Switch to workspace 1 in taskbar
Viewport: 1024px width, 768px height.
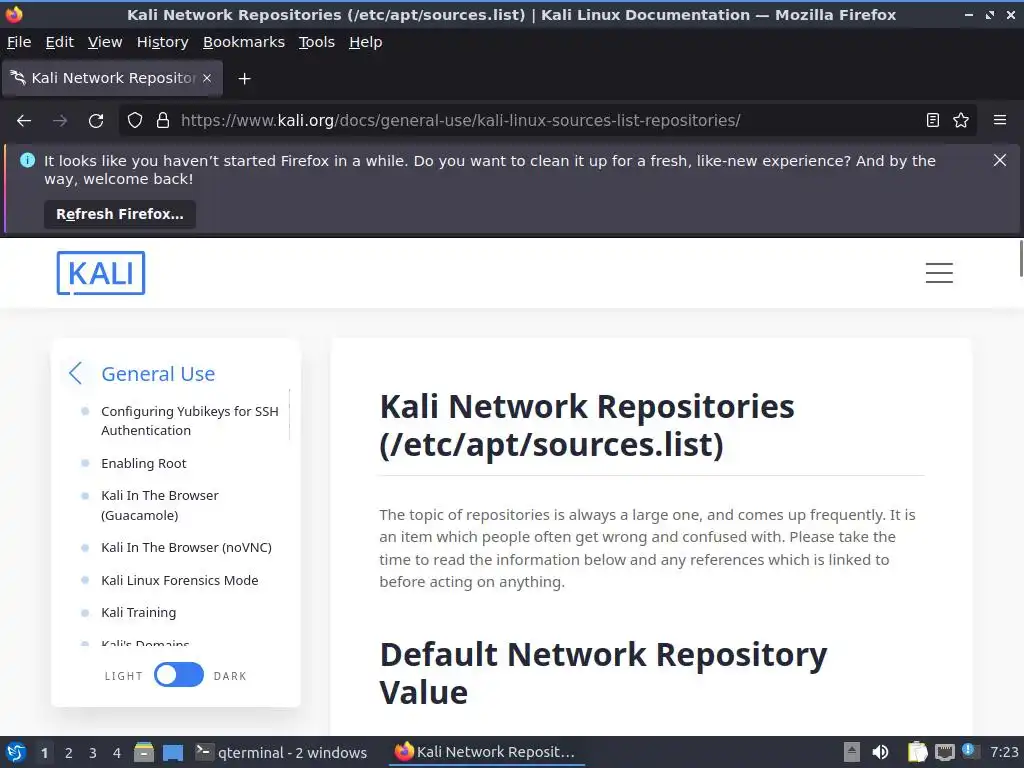[x=44, y=753]
